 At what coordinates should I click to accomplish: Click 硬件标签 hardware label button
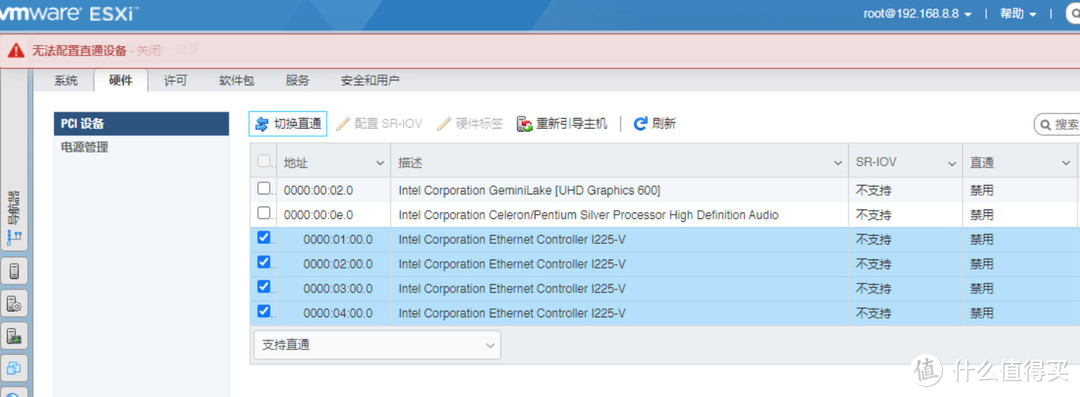(x=470, y=124)
